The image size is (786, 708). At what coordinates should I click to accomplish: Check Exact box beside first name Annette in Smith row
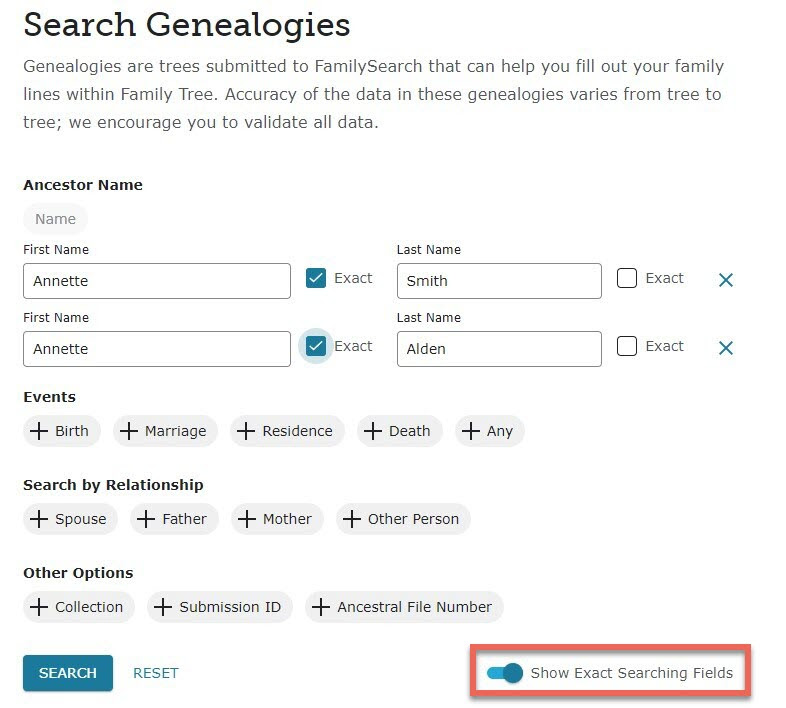click(x=316, y=278)
